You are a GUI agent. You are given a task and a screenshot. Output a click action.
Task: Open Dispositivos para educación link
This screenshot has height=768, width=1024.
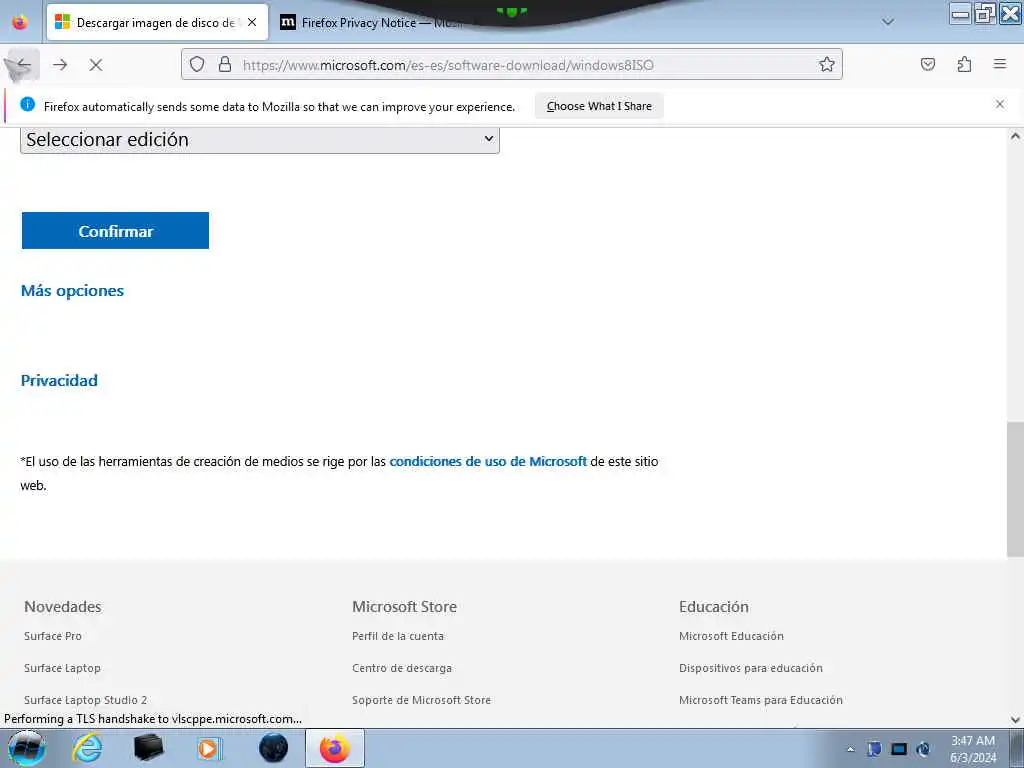(751, 668)
